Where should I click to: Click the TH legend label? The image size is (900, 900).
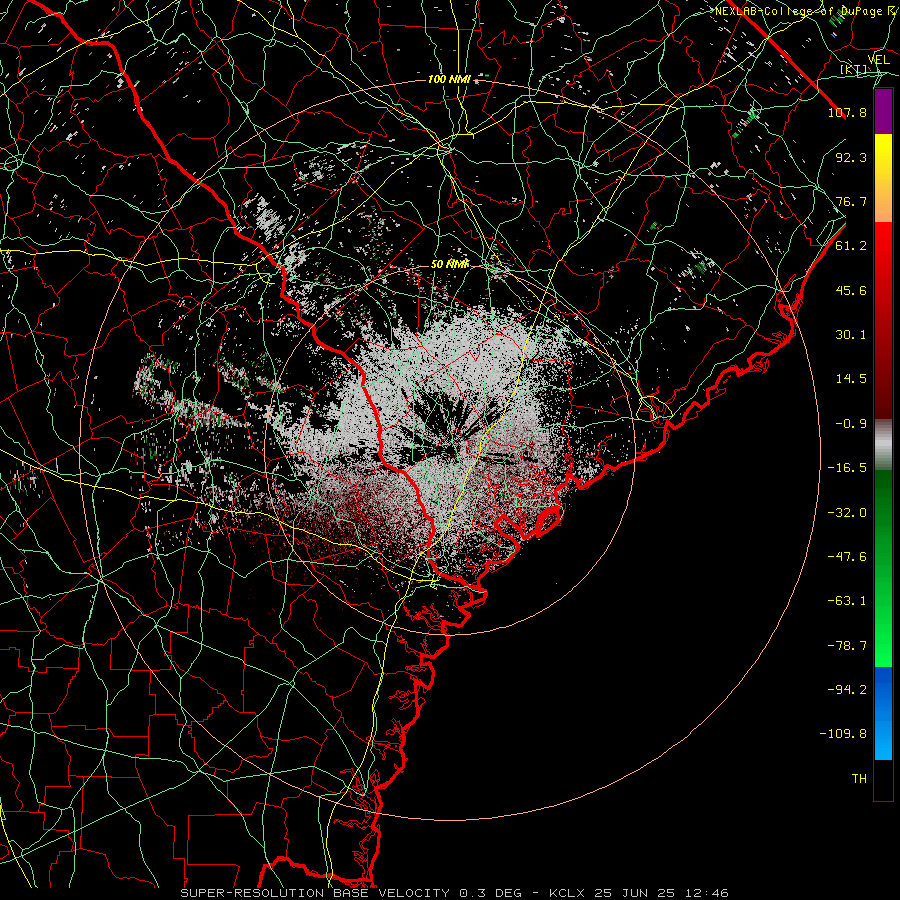859,779
